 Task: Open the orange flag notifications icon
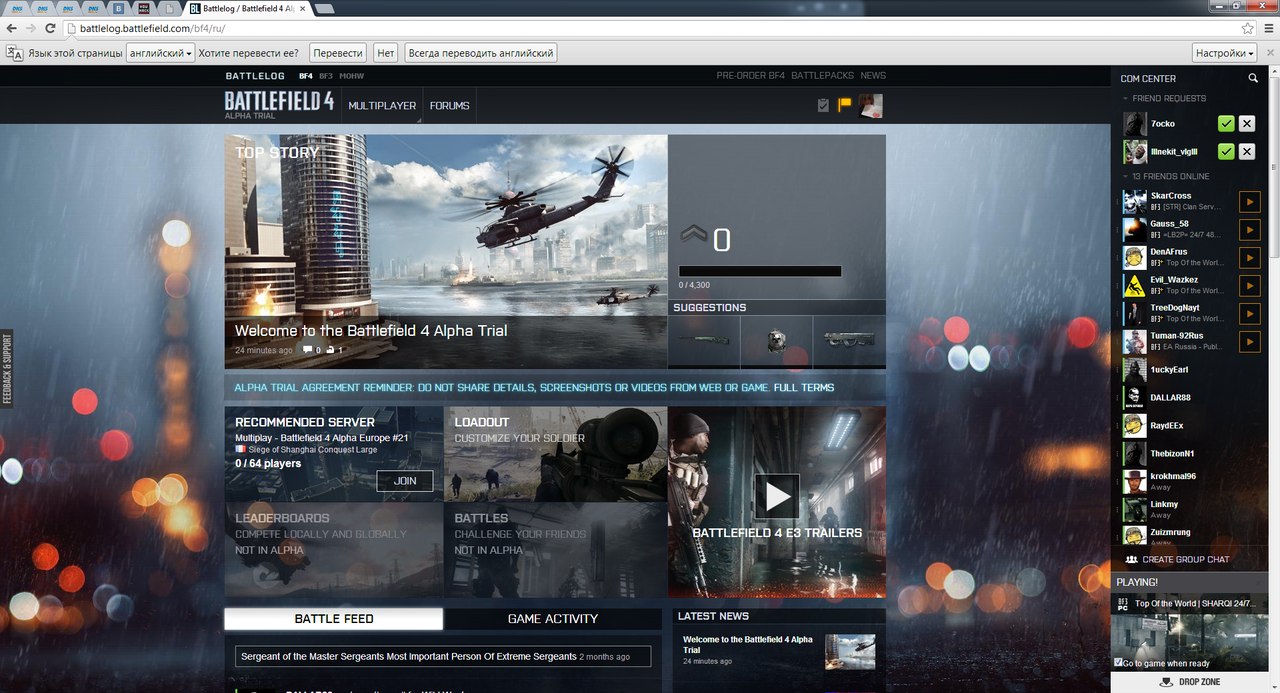pyautogui.click(x=844, y=105)
